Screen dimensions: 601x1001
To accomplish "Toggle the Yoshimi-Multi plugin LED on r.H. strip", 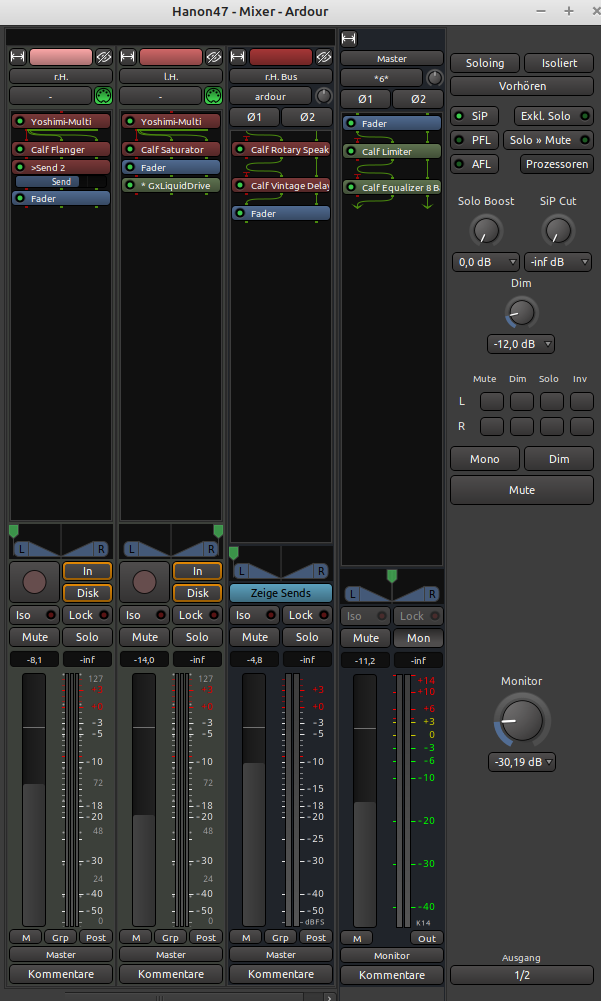I will (x=20, y=121).
